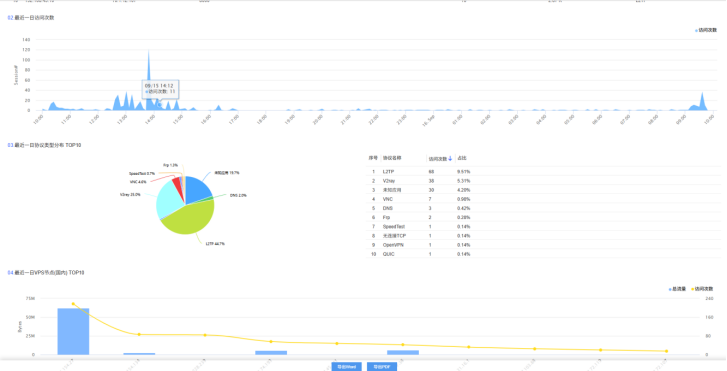
Task: Click the first yellow point on VPS line
Action: click(73, 304)
